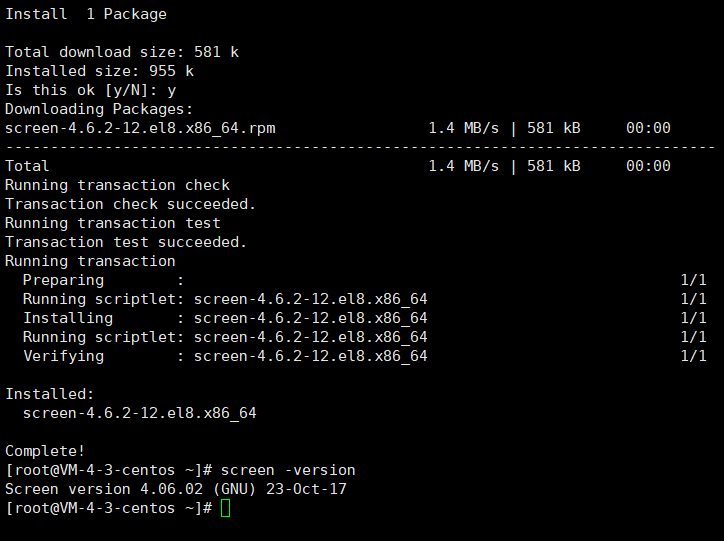
Task: Click the 'Installed:' heading text
Action: tap(50, 394)
